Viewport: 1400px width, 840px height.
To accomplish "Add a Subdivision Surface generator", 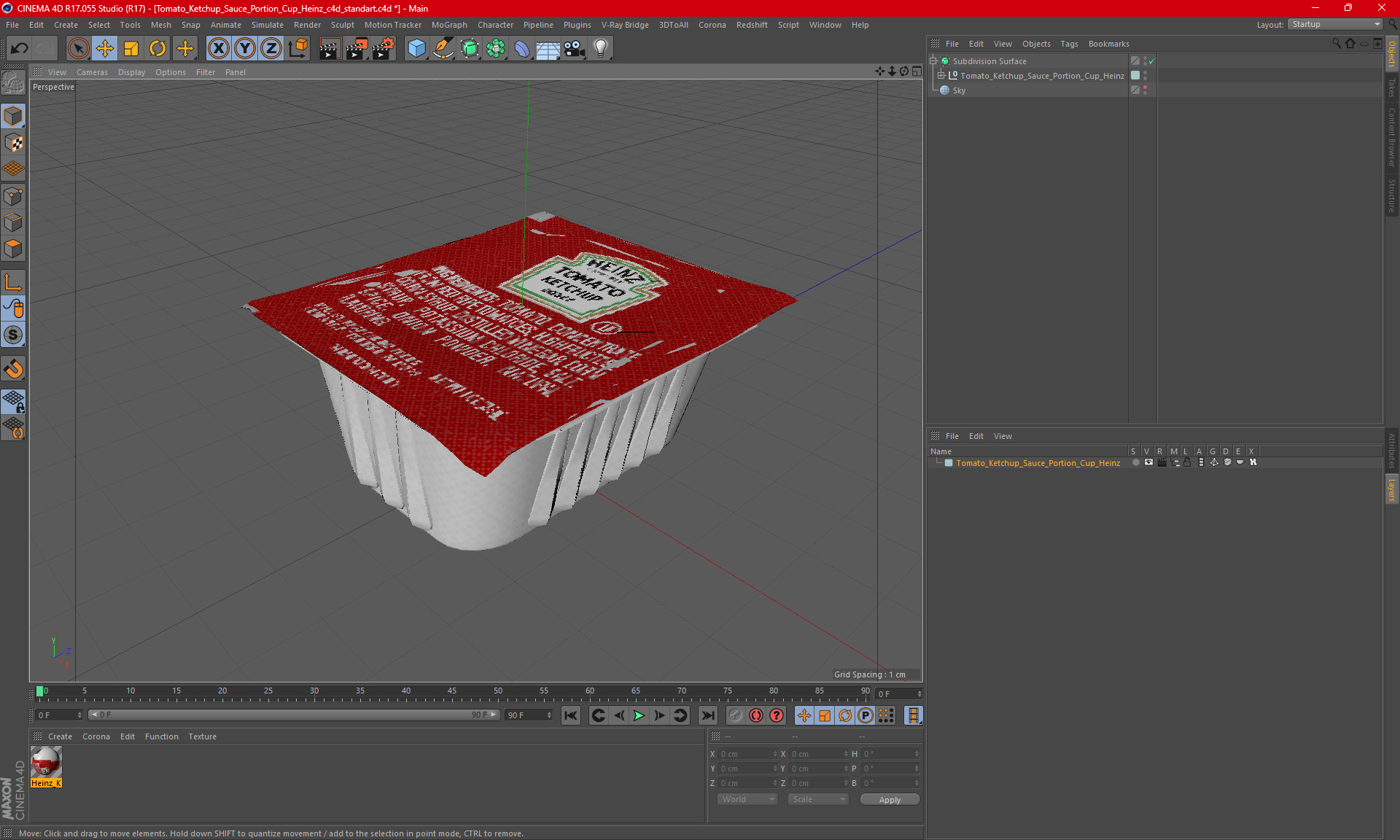I will point(470,49).
